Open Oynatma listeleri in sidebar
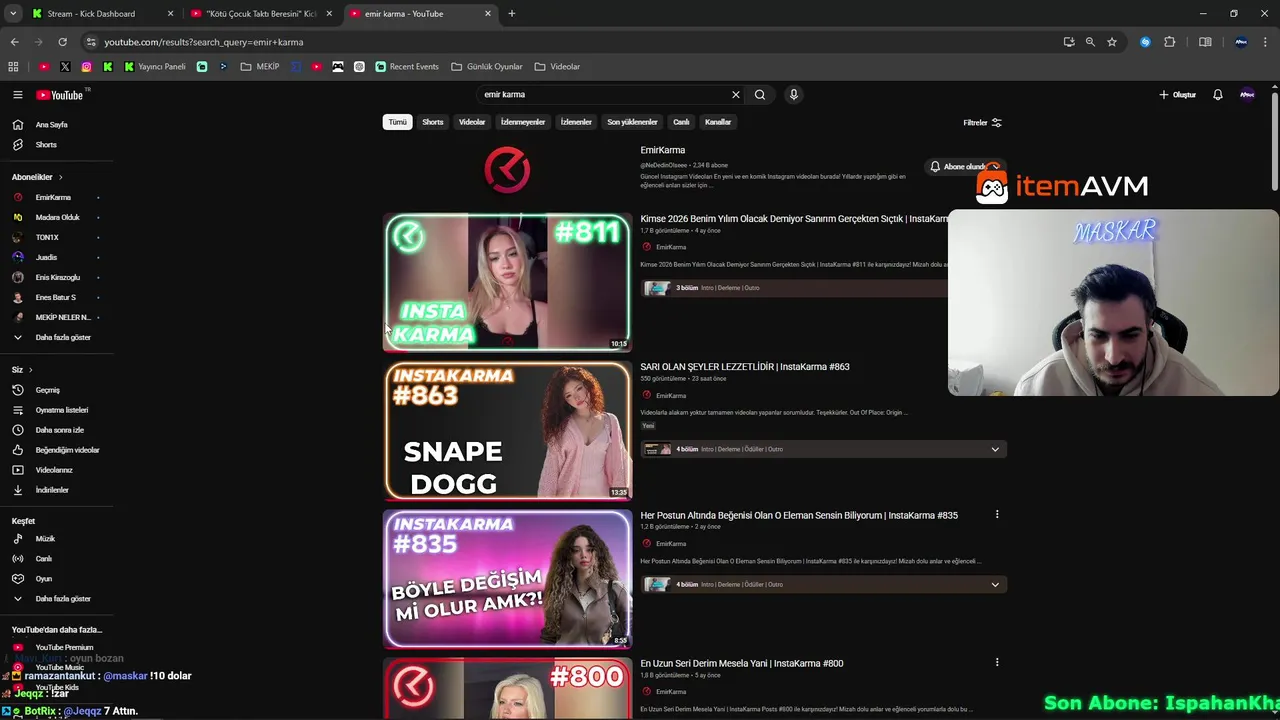 [61, 410]
